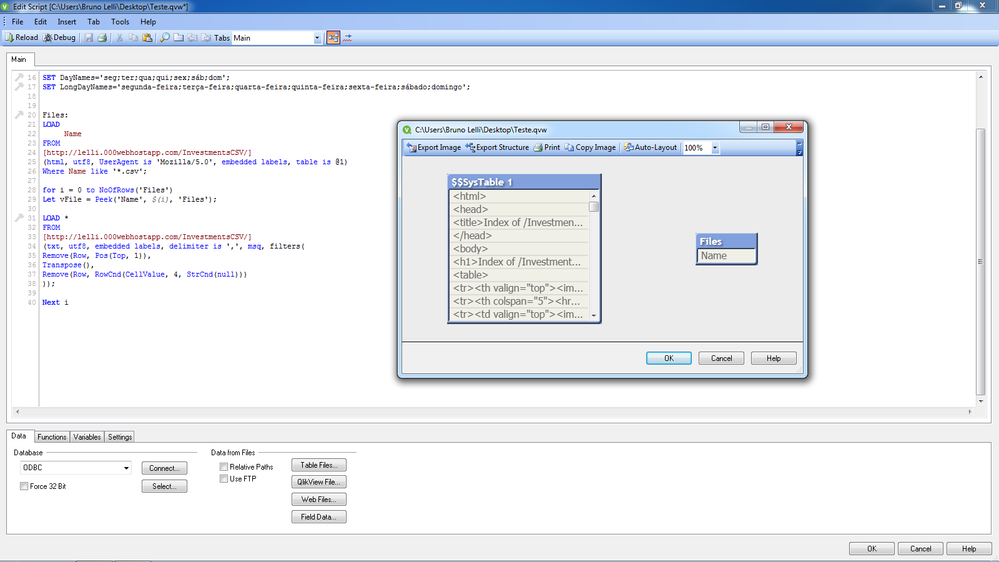Start the script Debug tool
999x562 pixels.
pos(58,38)
